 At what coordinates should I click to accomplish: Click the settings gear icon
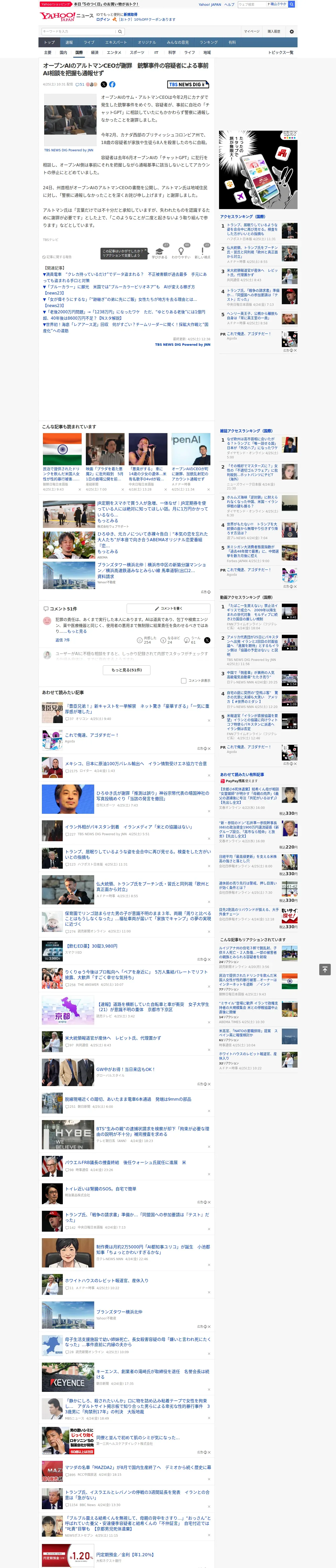point(292,32)
